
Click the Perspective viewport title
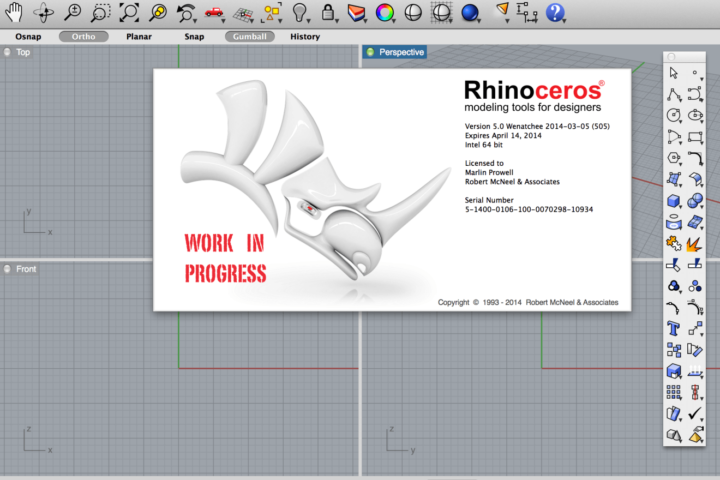[401, 52]
